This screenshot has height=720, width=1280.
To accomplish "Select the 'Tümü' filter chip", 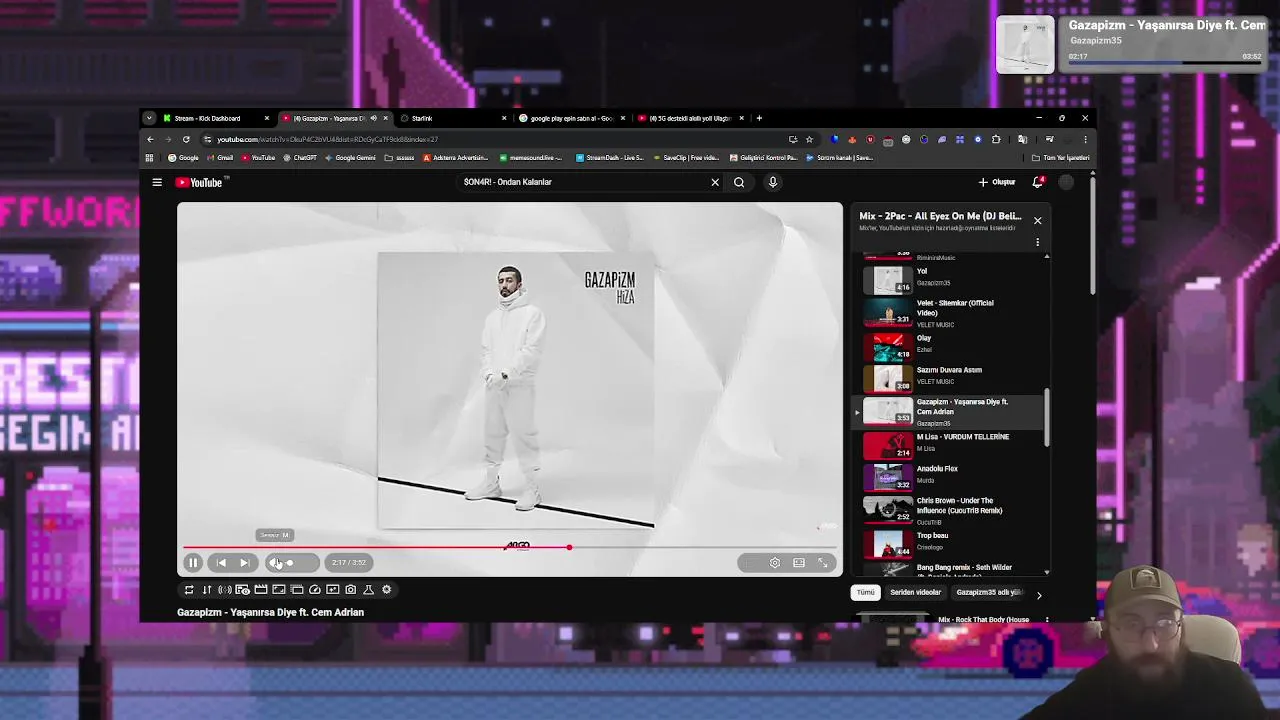I will [866, 593].
